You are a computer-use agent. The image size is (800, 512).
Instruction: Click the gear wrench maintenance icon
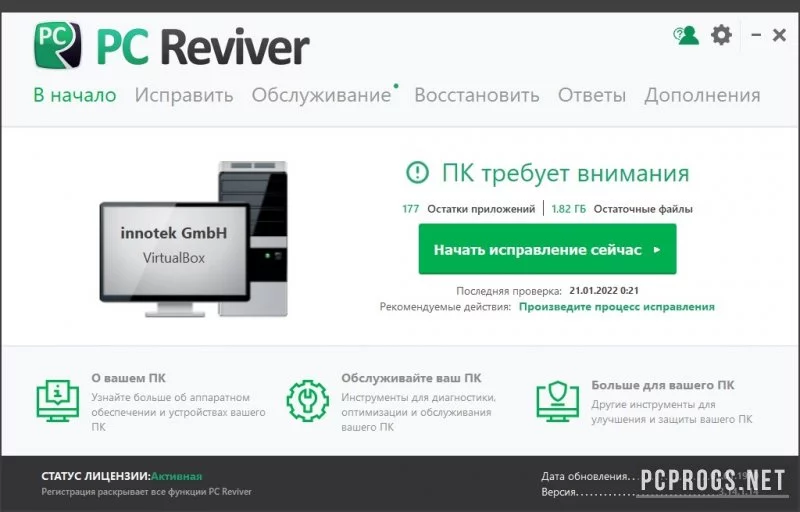(x=308, y=400)
